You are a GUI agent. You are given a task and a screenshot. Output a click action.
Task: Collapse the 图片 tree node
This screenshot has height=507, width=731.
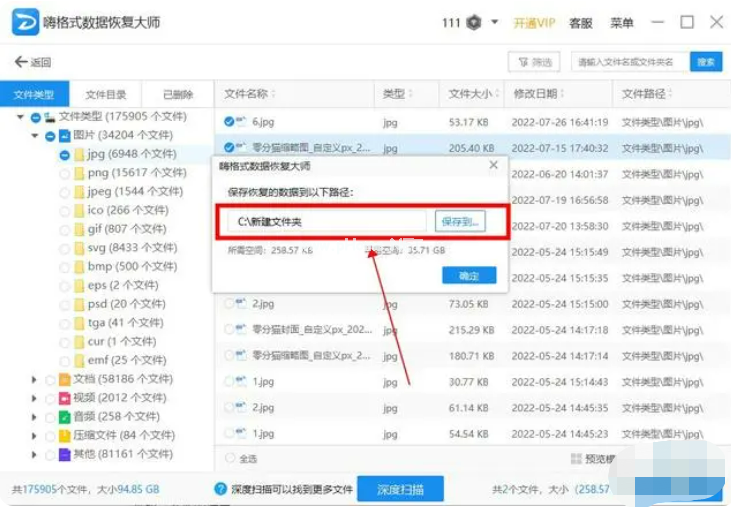[34, 136]
